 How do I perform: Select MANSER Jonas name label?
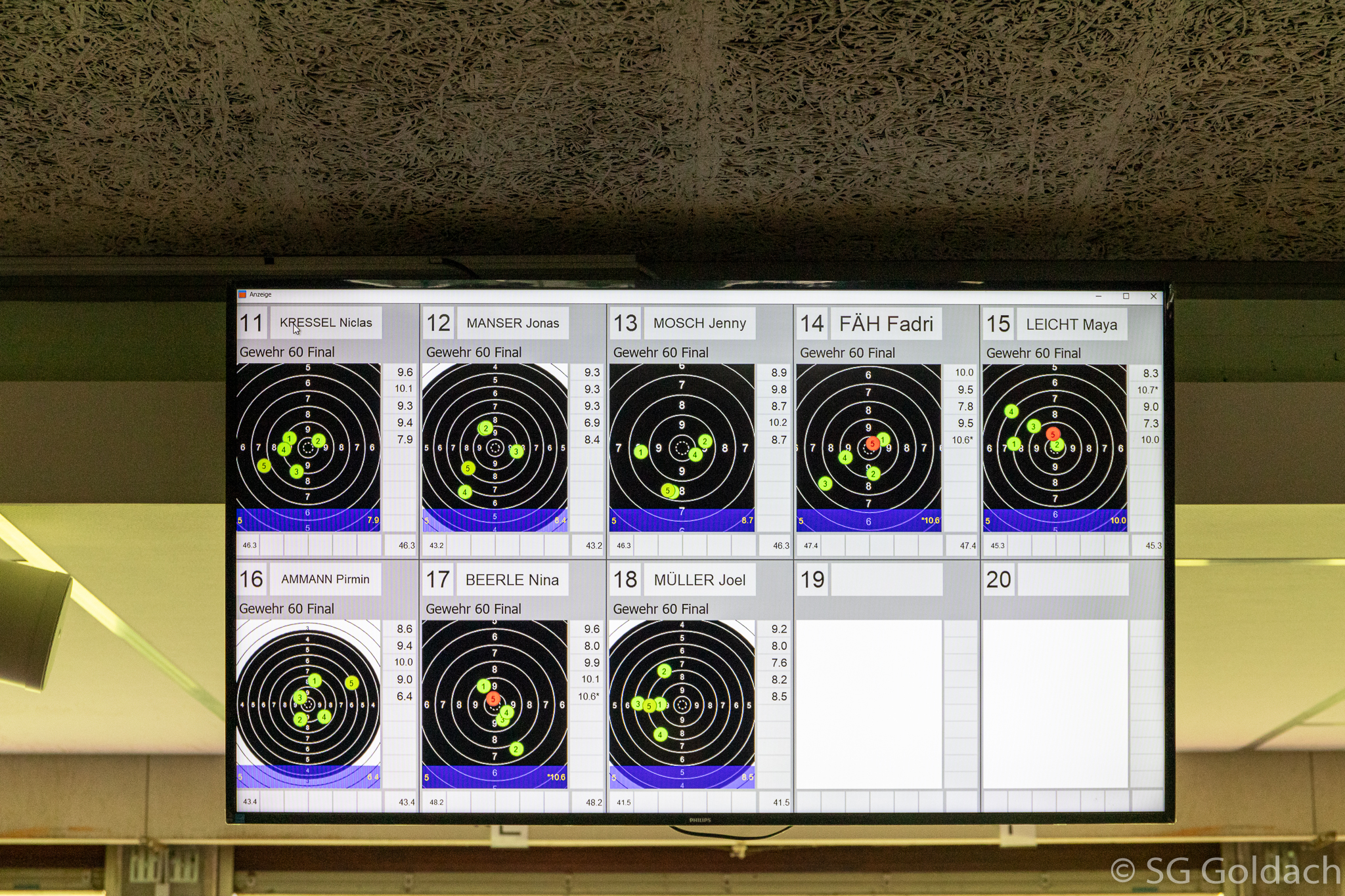(x=512, y=323)
